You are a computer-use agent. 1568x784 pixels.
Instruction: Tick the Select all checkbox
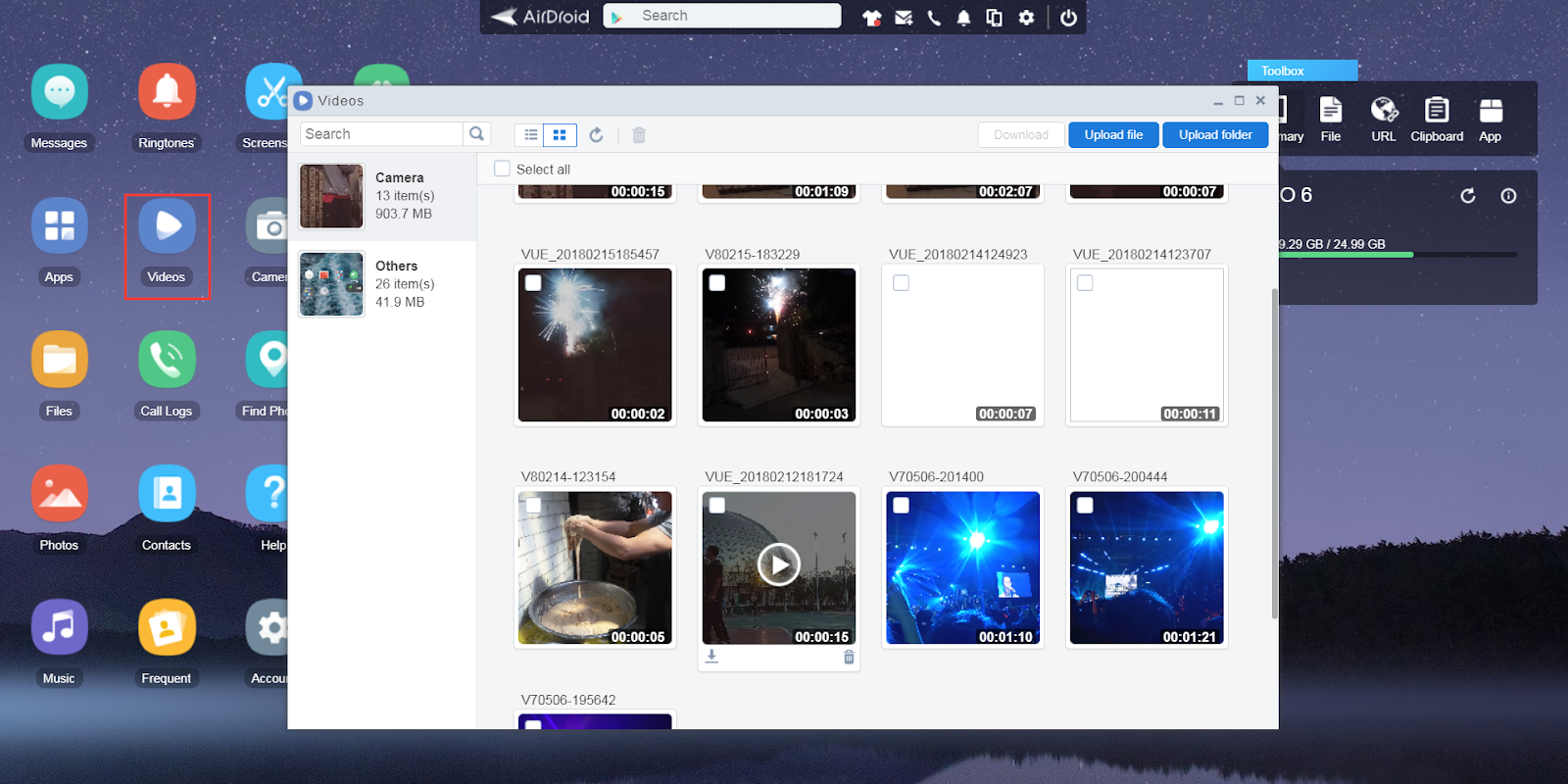pos(502,169)
